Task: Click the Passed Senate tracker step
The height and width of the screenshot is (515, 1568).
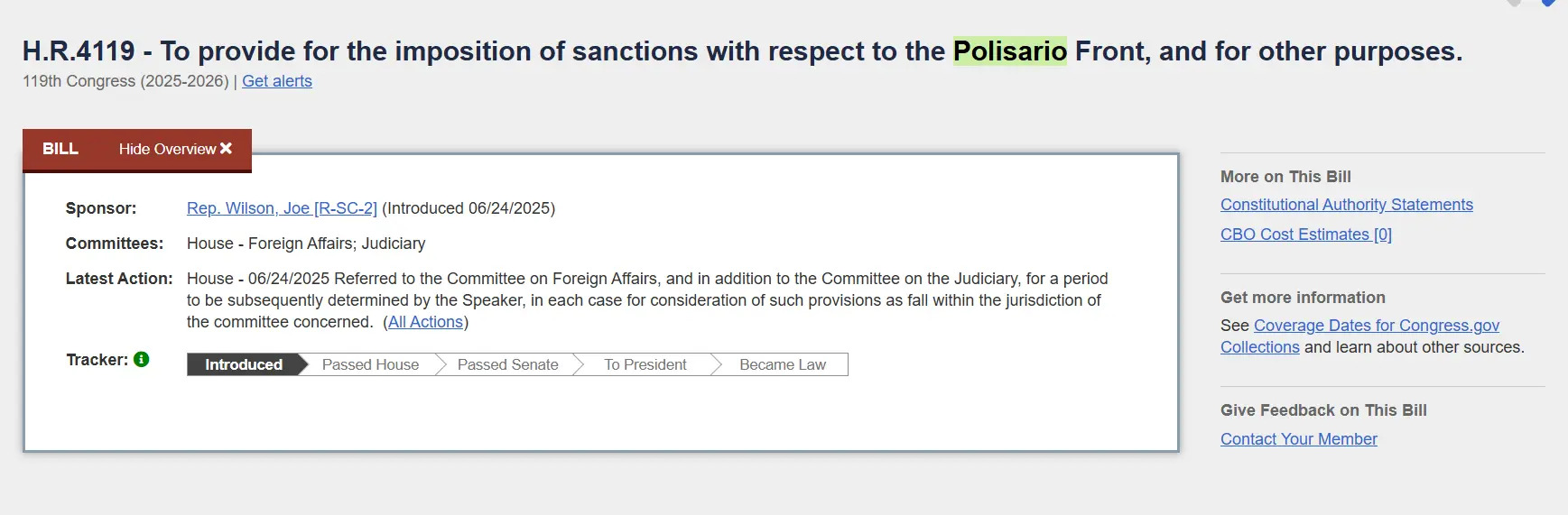Action: pyautogui.click(x=507, y=364)
